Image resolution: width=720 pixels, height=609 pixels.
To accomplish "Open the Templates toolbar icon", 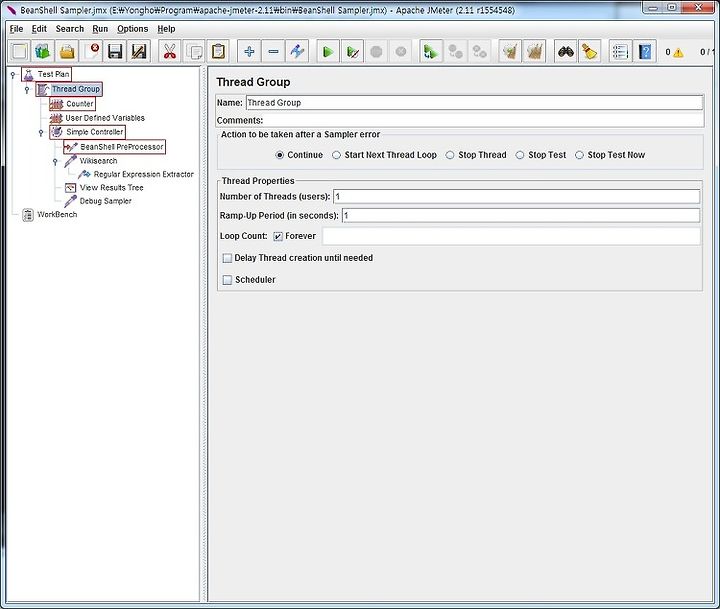I will pyautogui.click(x=43, y=51).
